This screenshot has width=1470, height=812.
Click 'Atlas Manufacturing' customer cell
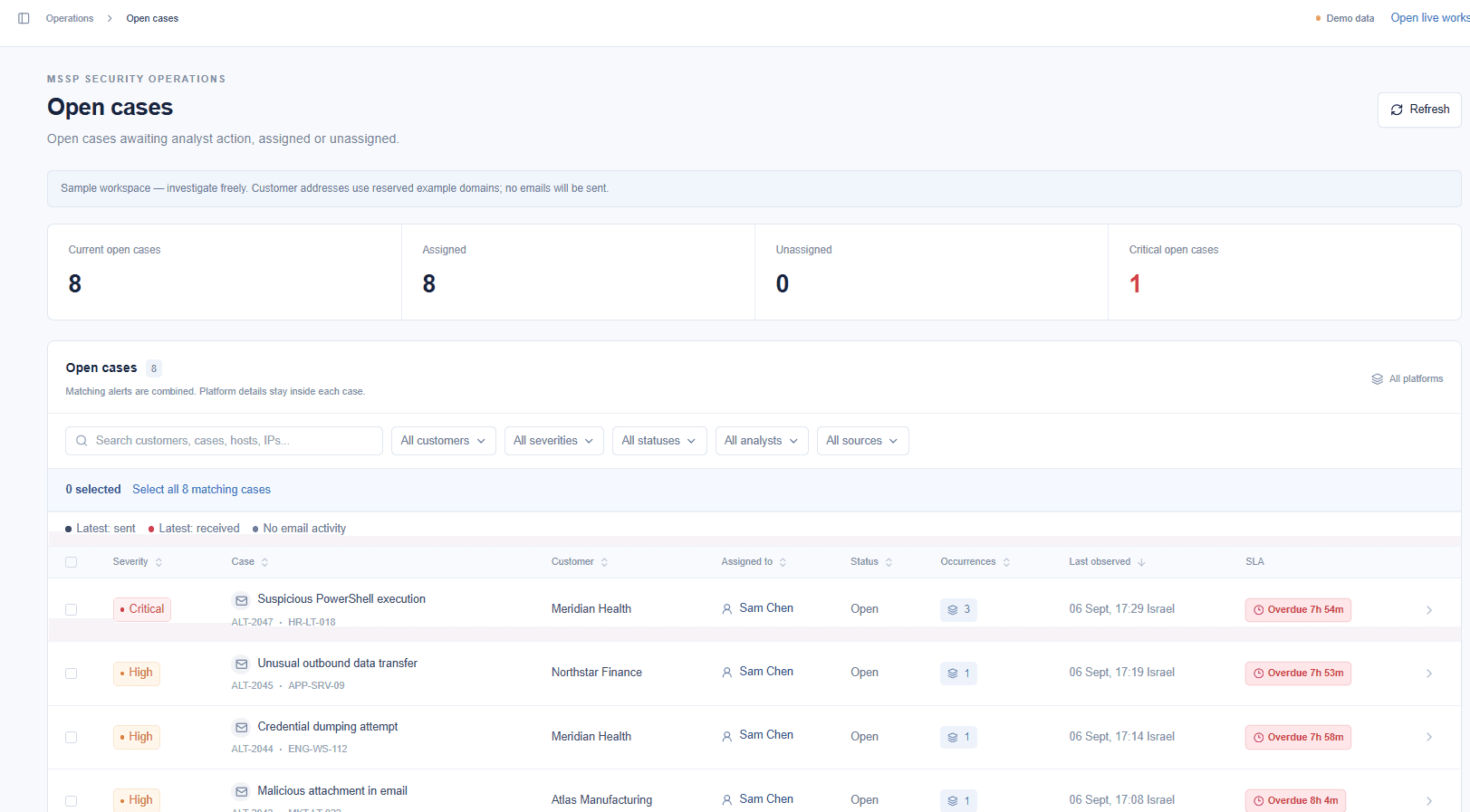[601, 800]
